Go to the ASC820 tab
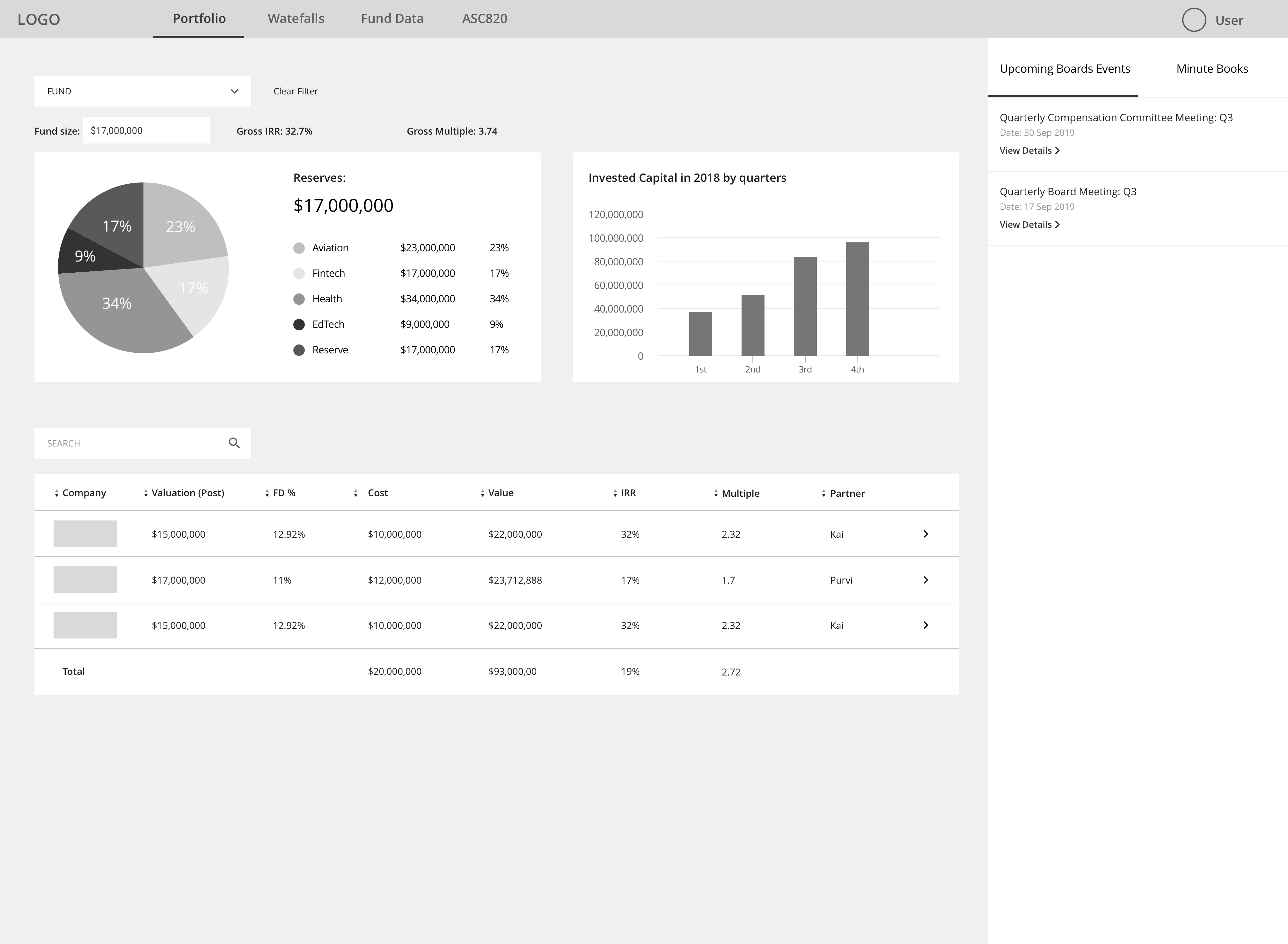The image size is (1288, 944). pyautogui.click(x=484, y=18)
